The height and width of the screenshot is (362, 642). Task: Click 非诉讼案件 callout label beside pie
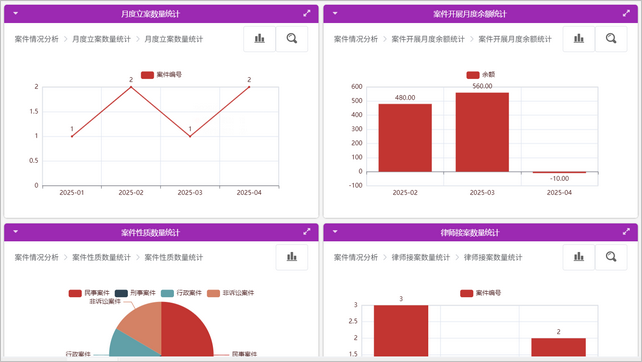105,301
